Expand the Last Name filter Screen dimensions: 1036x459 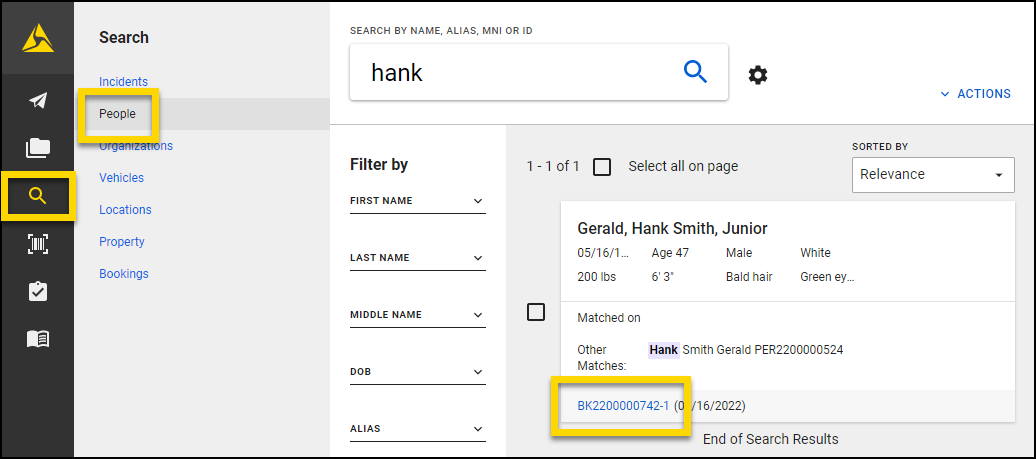click(417, 259)
